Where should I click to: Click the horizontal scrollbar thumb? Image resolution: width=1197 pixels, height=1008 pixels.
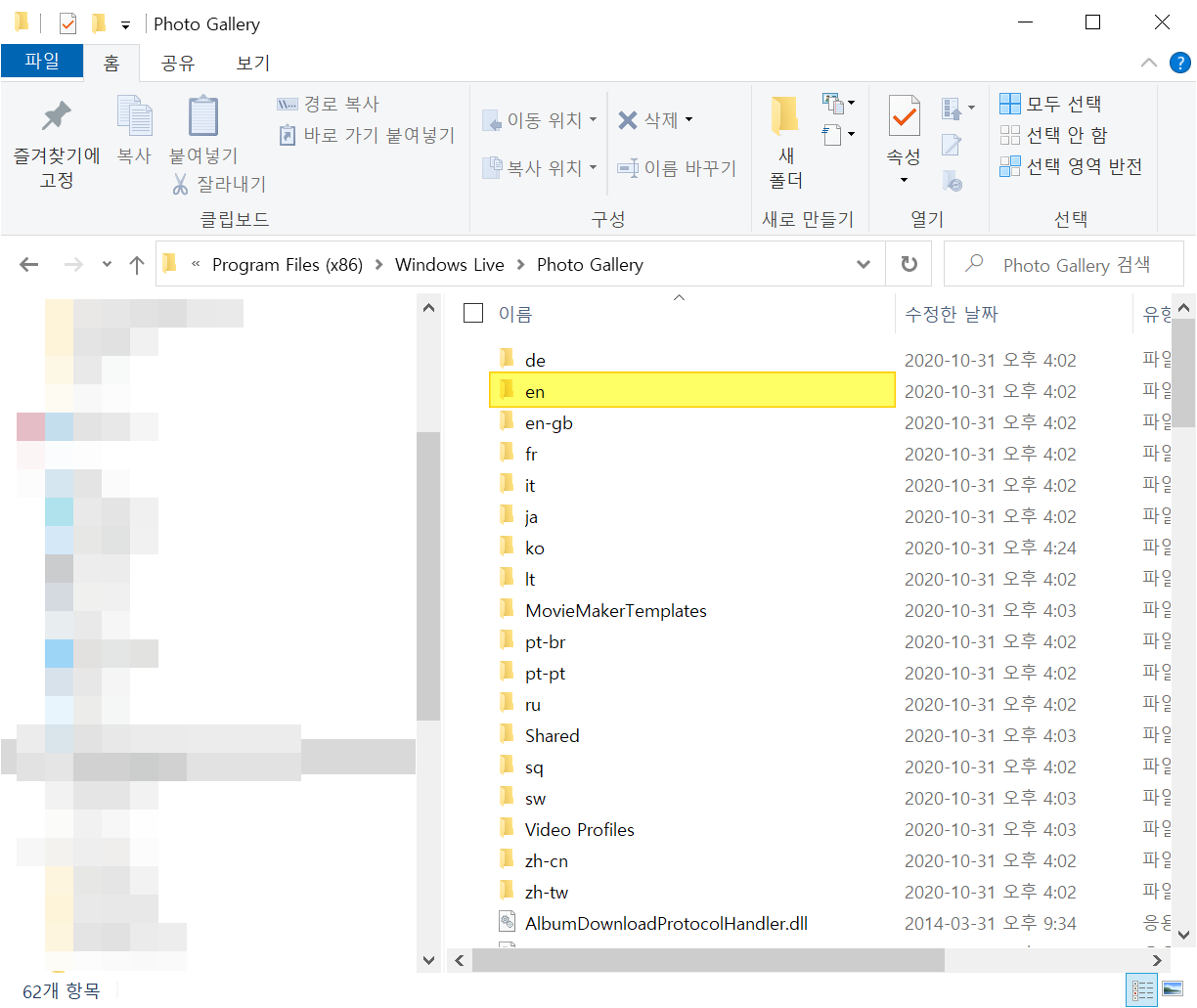(x=708, y=960)
